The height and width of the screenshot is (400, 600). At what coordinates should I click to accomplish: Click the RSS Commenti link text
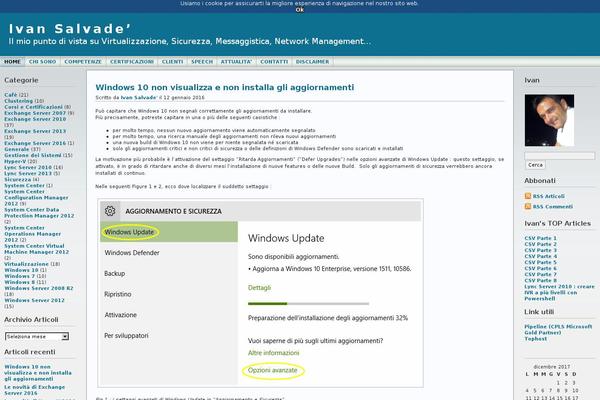553,207
